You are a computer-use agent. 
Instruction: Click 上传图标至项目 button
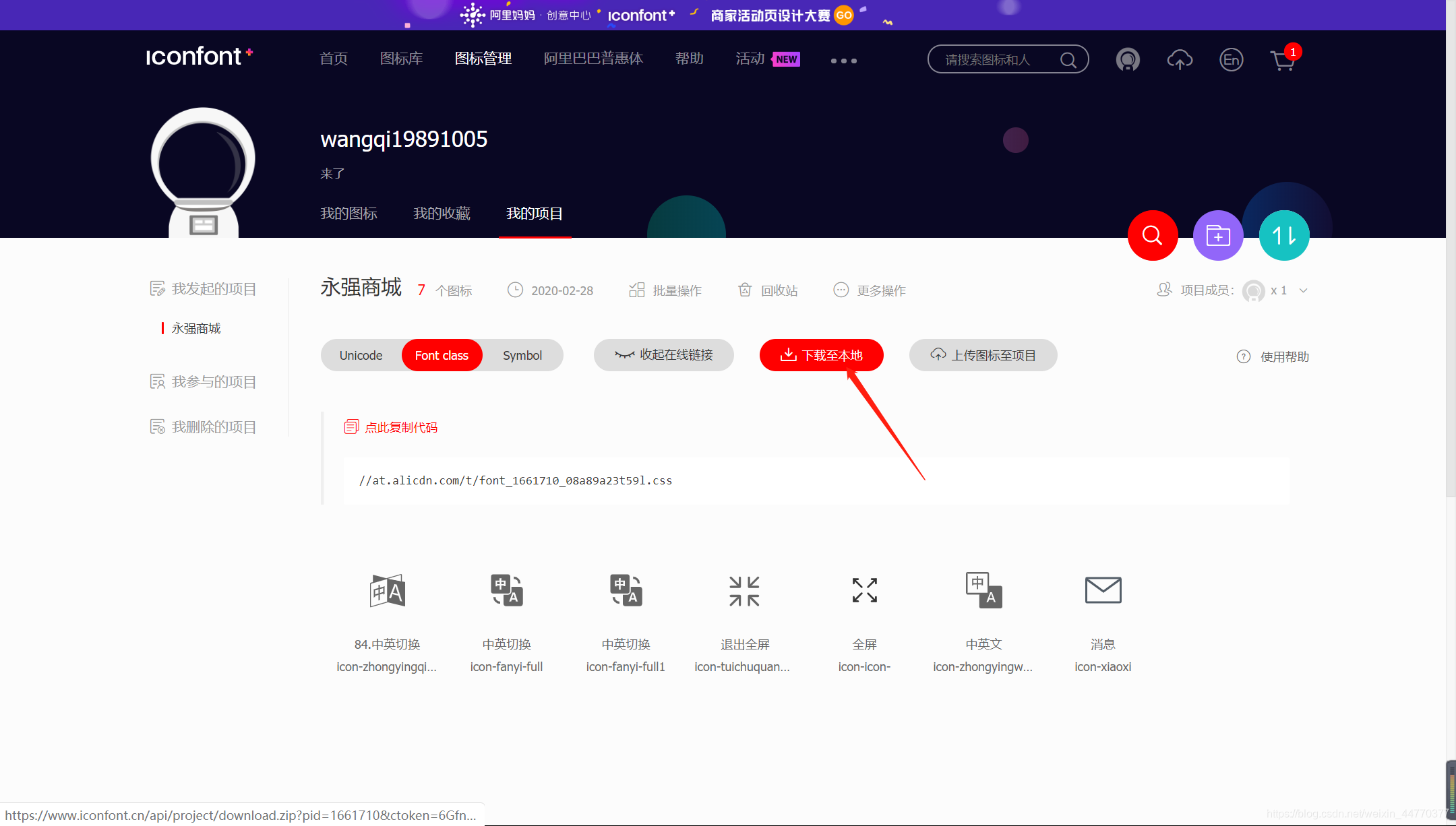tap(983, 355)
